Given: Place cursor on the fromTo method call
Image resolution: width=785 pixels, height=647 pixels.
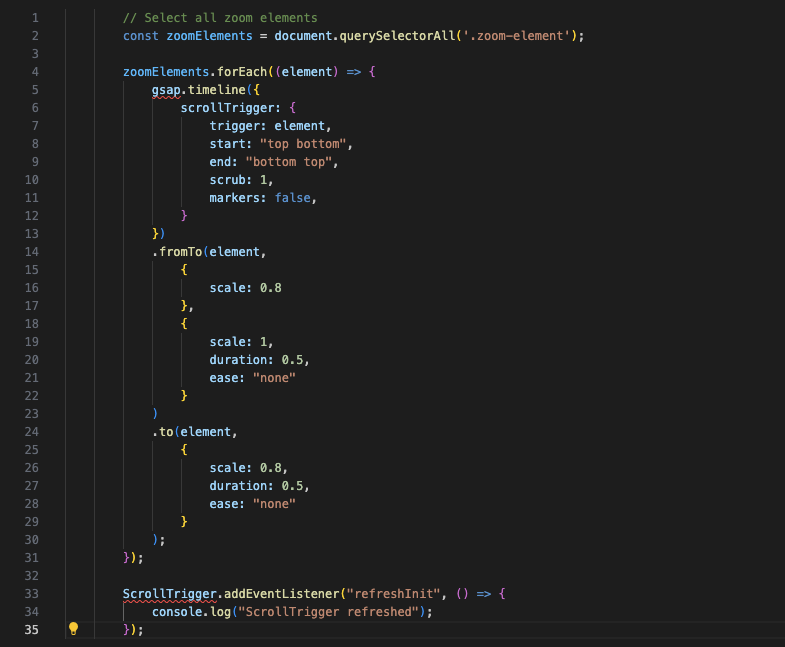Looking at the screenshot, I should (x=180, y=252).
